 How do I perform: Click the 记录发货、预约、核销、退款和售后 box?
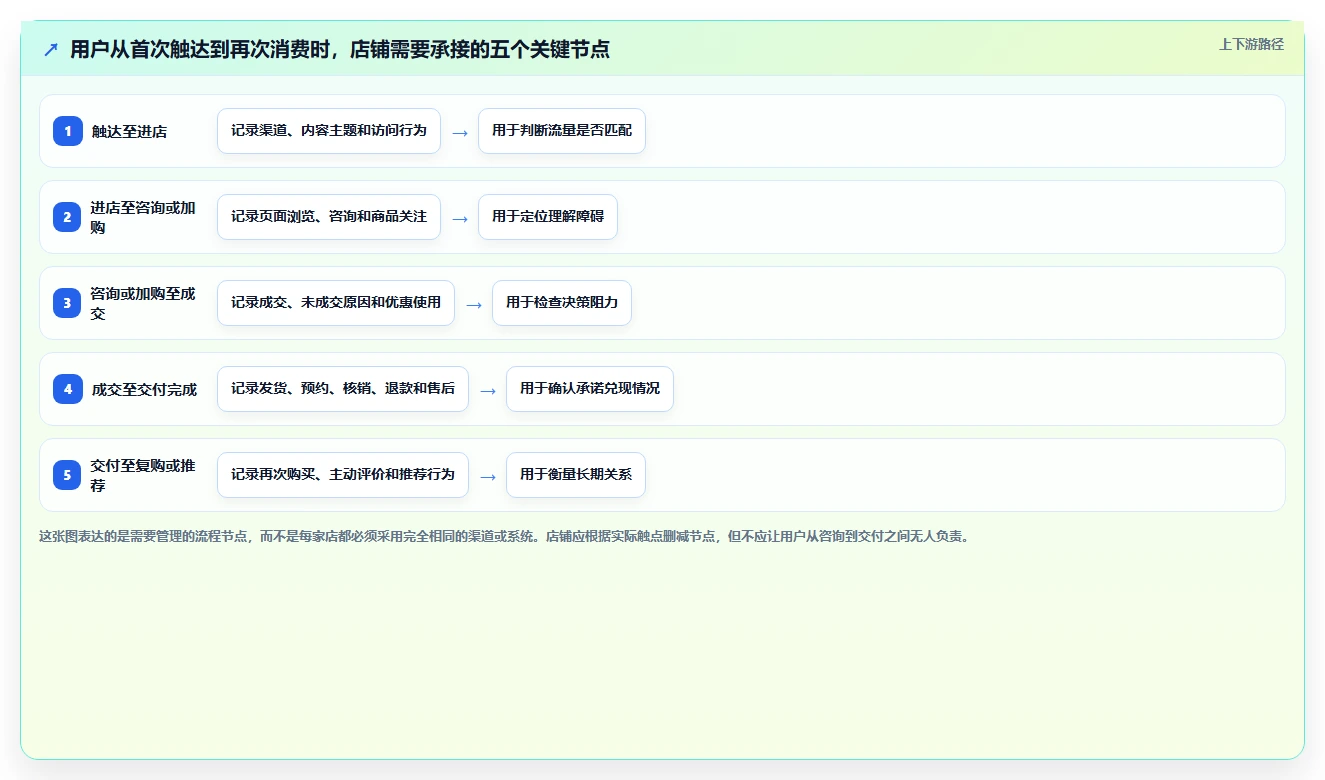point(343,389)
